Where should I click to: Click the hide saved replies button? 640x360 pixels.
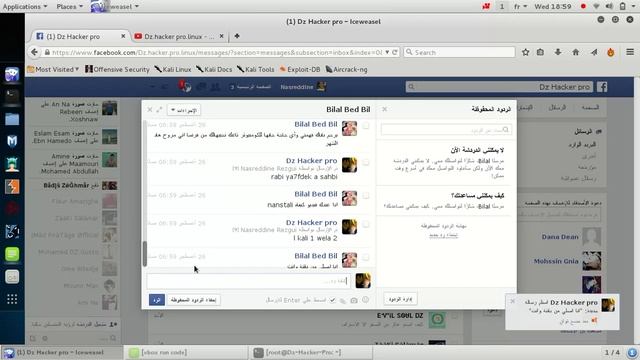[193, 300]
